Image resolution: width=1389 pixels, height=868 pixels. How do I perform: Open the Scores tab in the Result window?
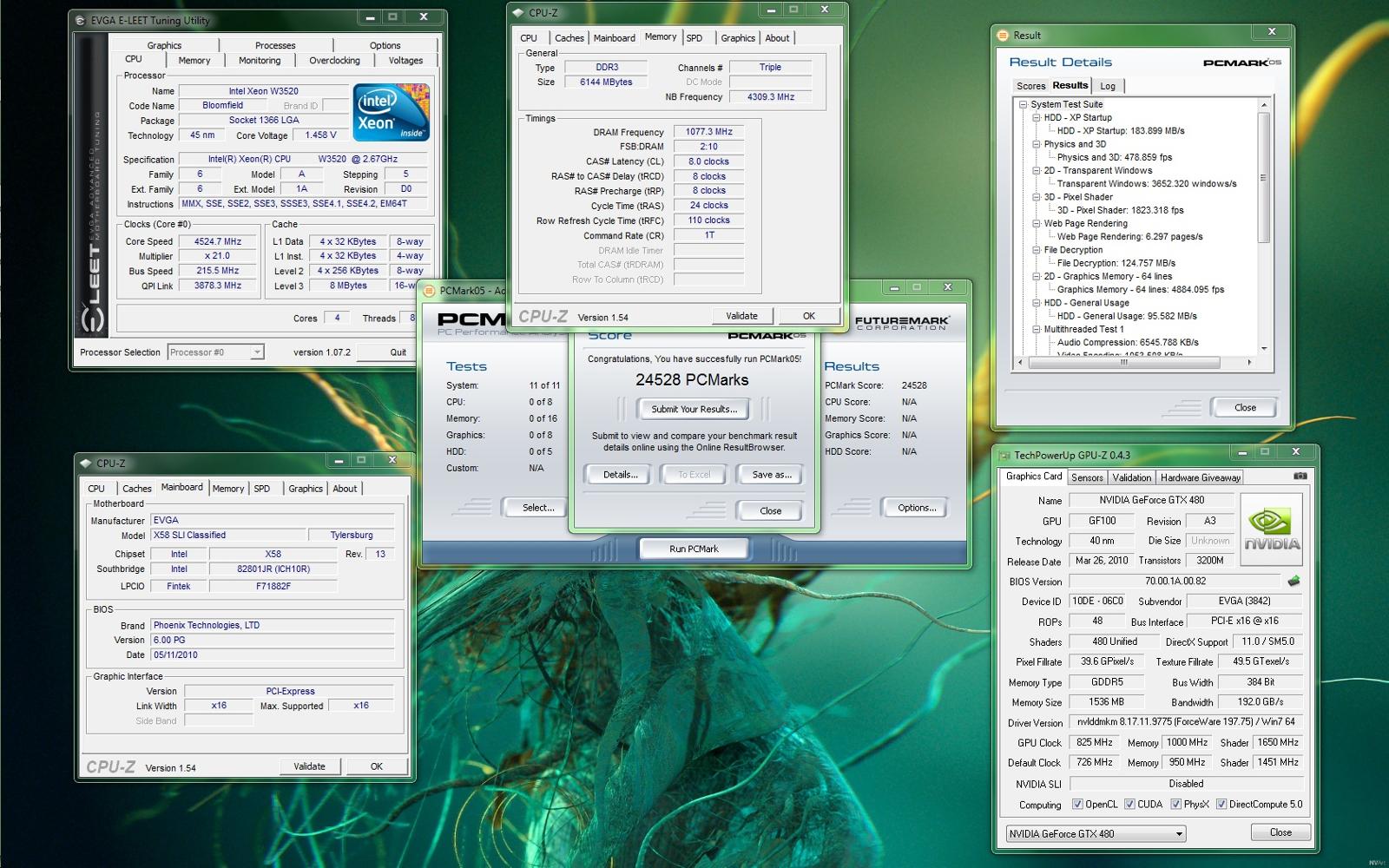1030,86
